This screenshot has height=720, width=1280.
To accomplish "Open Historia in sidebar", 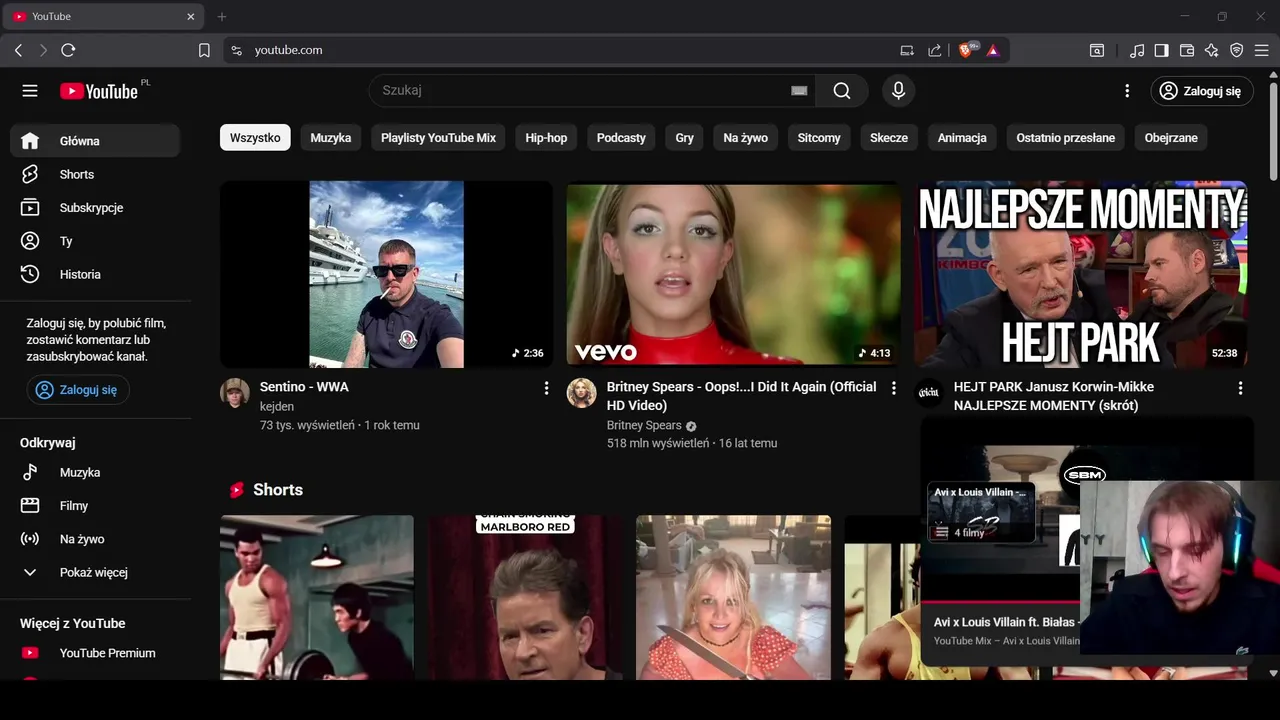I will [x=95, y=274].
